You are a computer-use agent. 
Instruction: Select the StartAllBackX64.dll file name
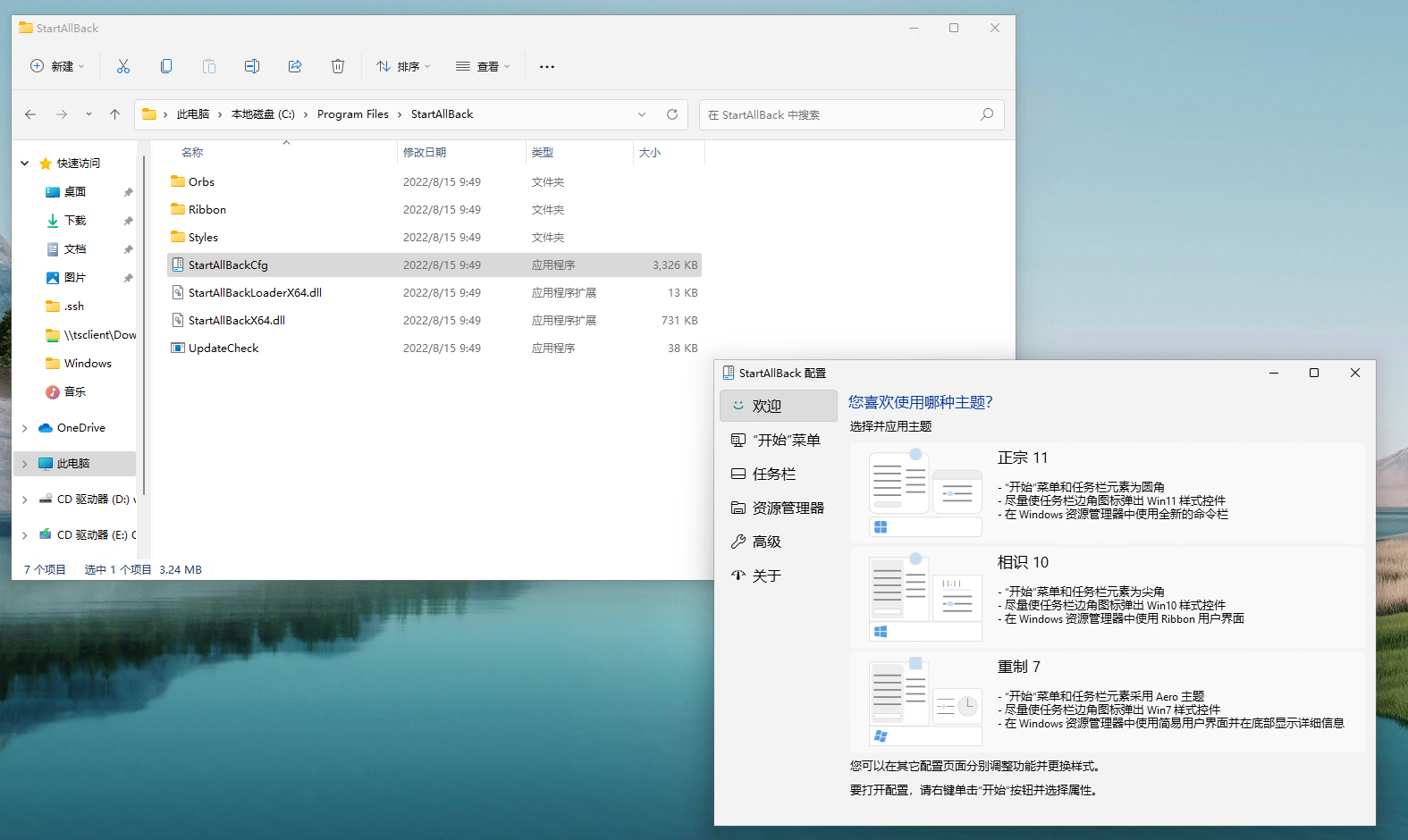(237, 320)
